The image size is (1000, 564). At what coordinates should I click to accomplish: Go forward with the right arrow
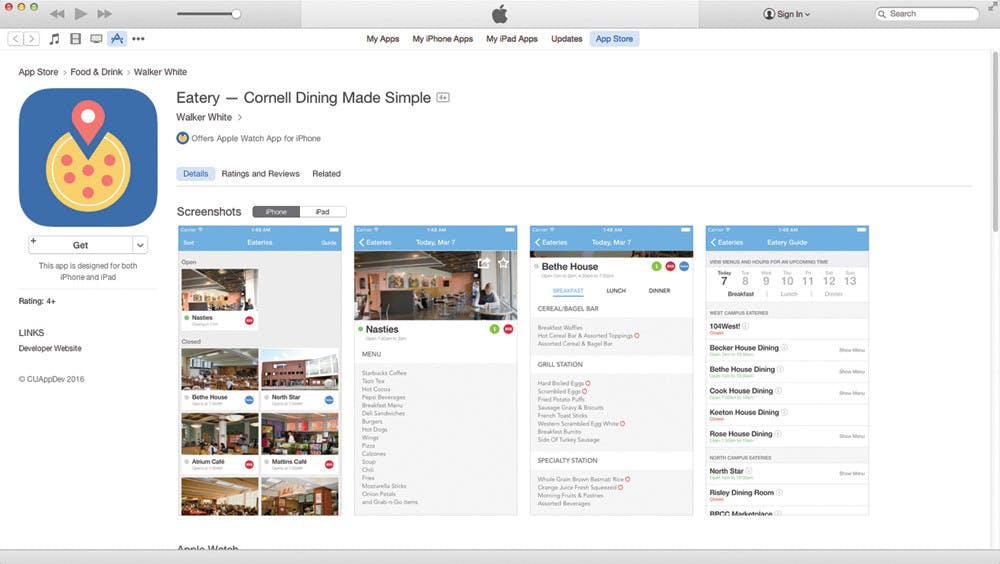[31, 39]
